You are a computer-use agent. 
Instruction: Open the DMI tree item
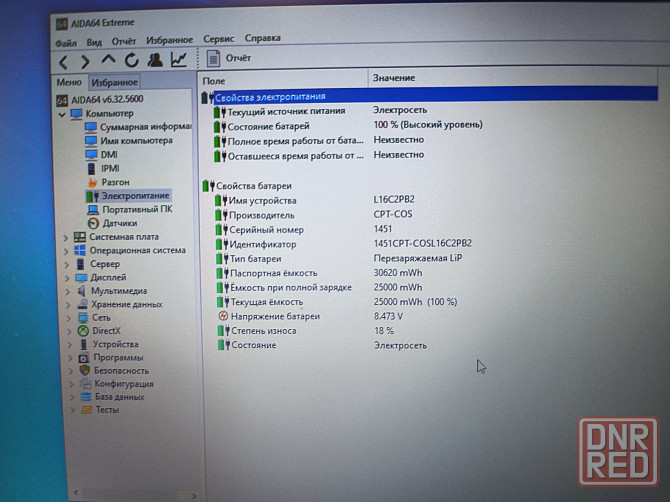click(x=101, y=155)
